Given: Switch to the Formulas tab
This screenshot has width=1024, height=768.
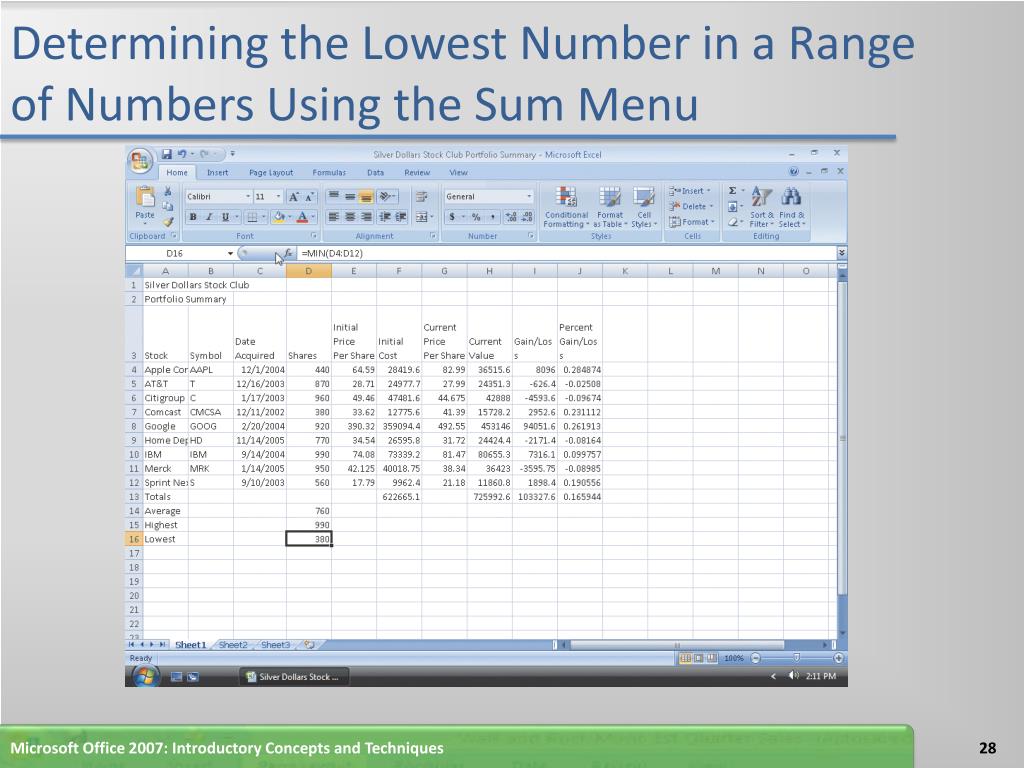Looking at the screenshot, I should click(329, 172).
